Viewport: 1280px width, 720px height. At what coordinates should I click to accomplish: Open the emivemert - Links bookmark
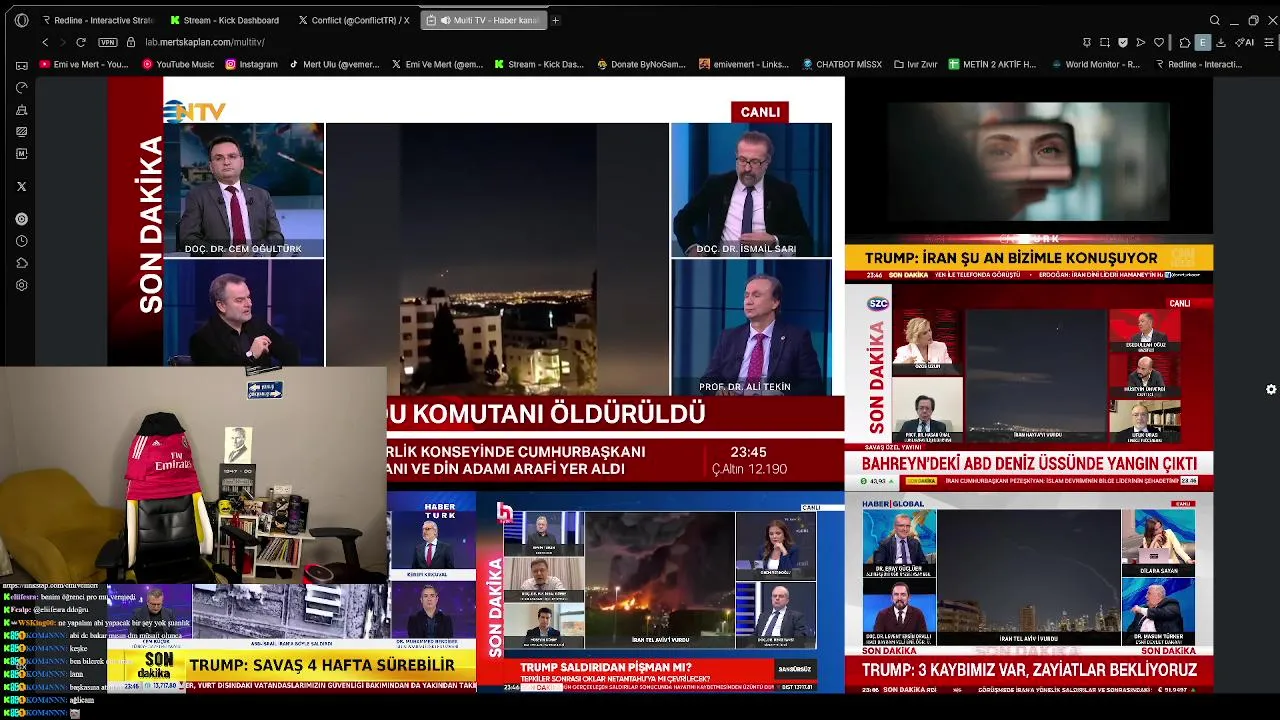(744, 64)
